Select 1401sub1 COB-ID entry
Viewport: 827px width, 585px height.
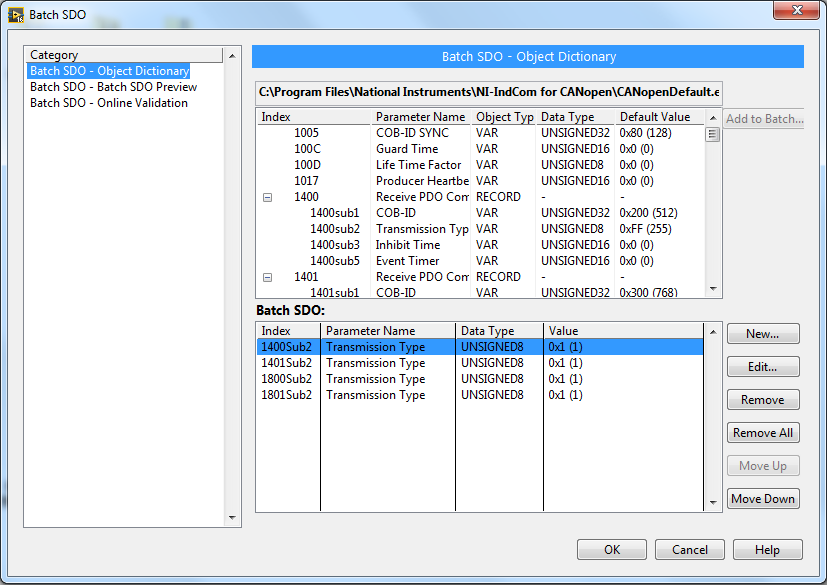pos(480,292)
